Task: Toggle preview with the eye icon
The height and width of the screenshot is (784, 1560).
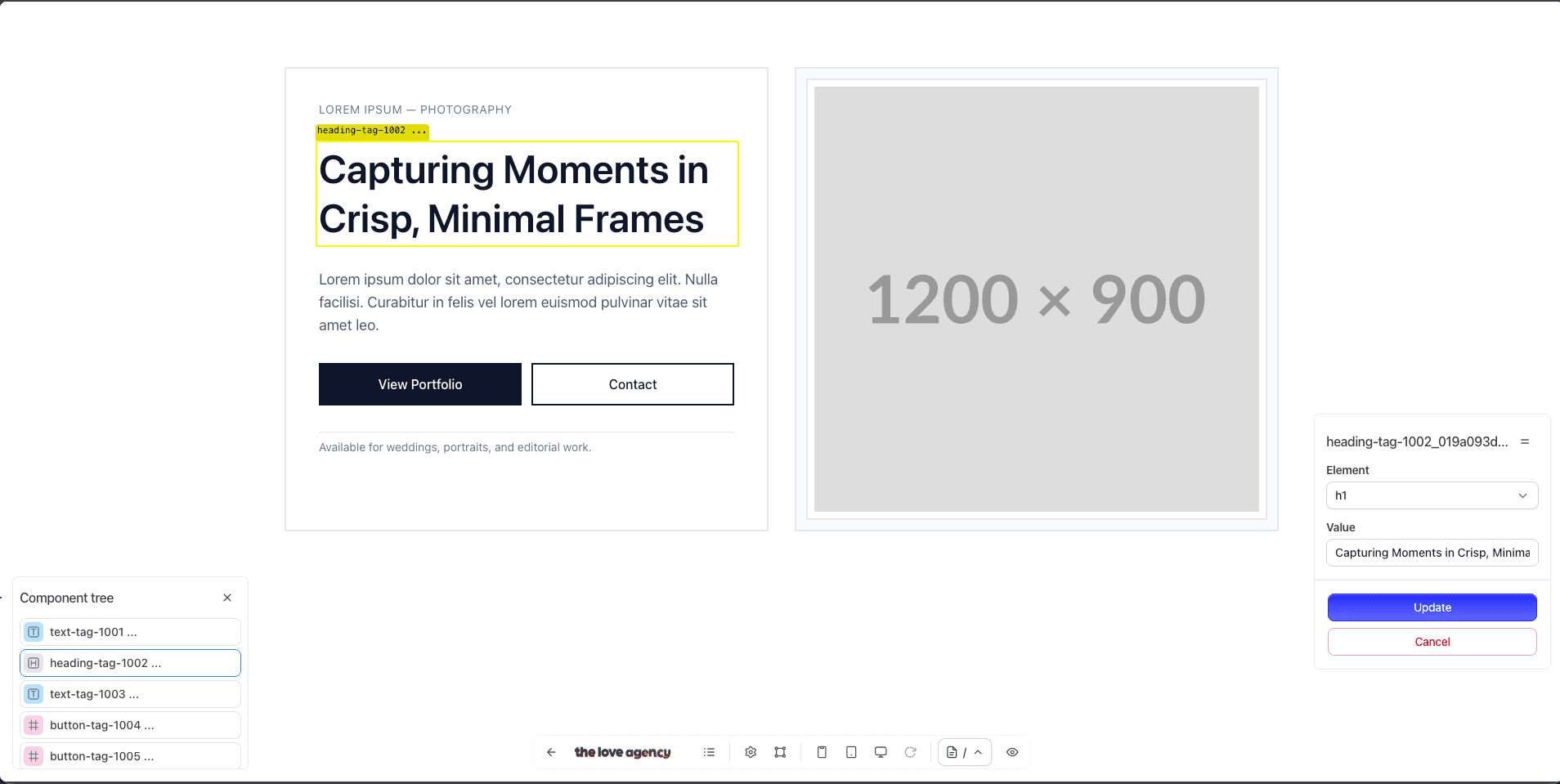Action: tap(1012, 752)
